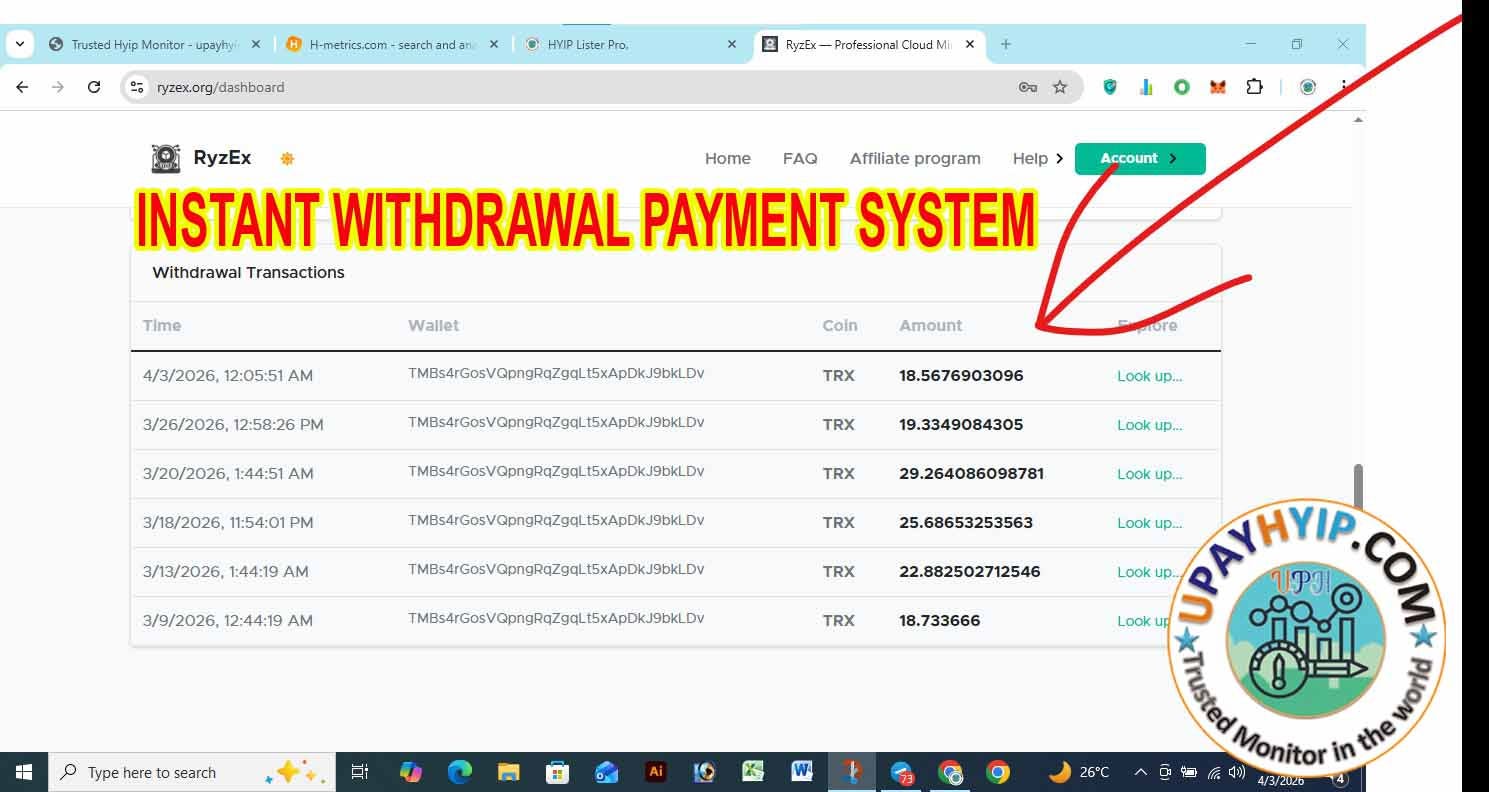
Task: Toggle the sun theme switch beside RyzEx
Action: 287,158
